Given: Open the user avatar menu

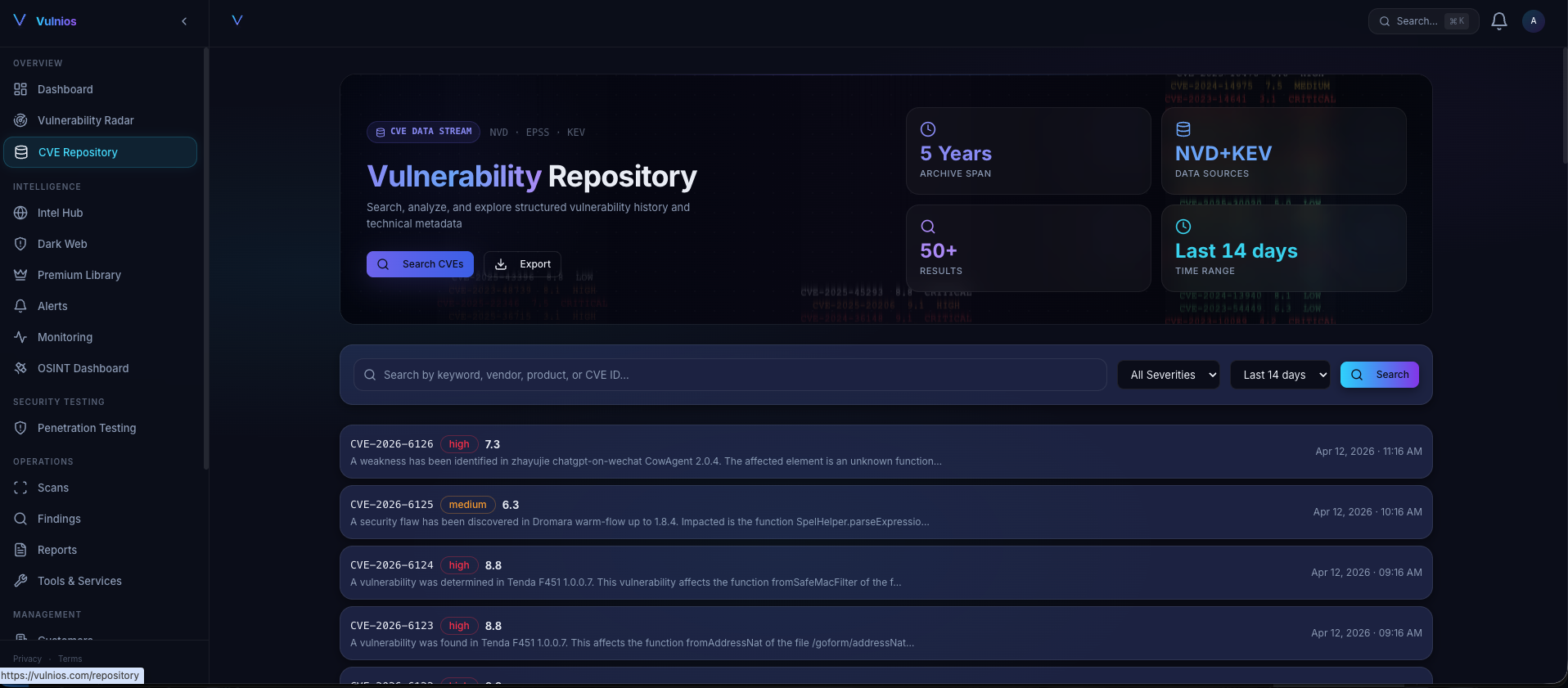Looking at the screenshot, I should pos(1534,21).
